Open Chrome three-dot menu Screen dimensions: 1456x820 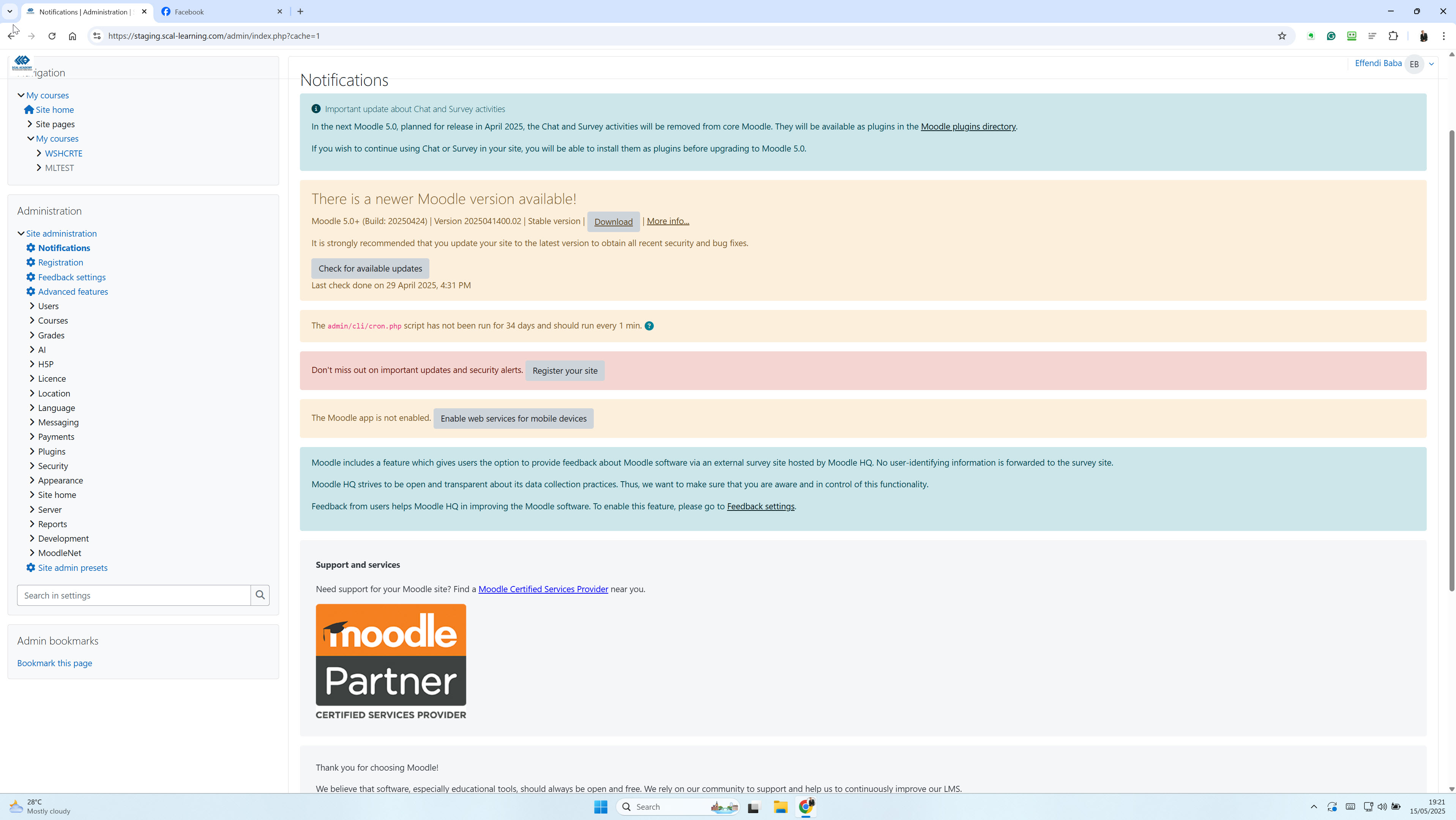[x=1443, y=36]
